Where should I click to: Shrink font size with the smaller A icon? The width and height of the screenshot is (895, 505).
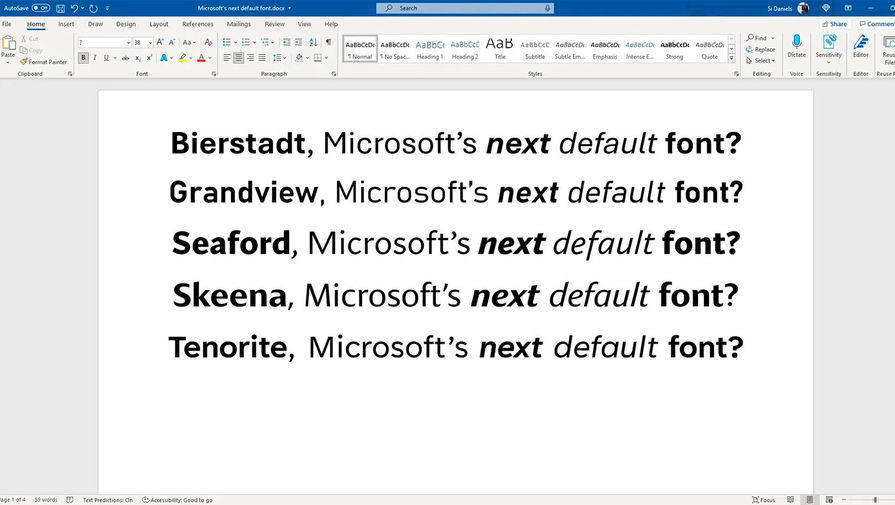172,42
